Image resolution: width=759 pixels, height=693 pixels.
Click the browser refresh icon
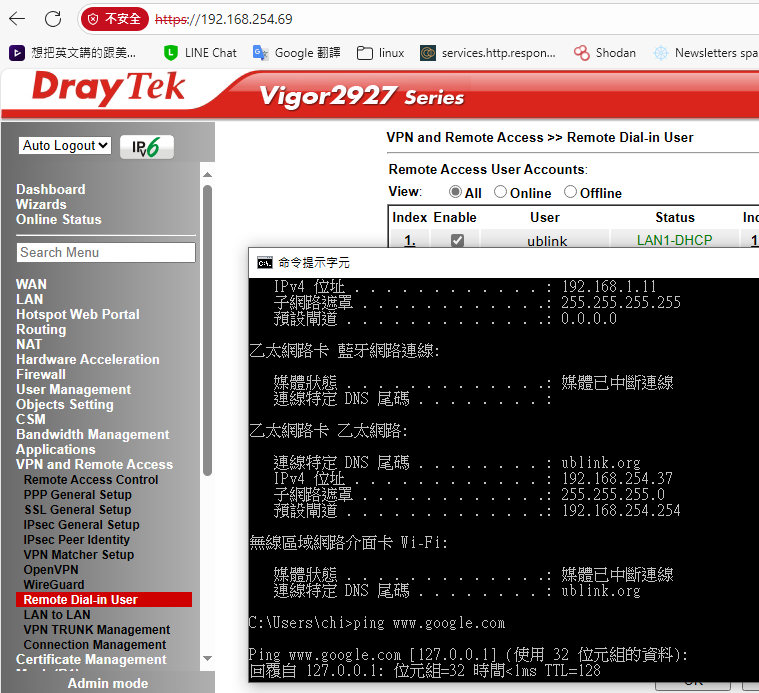pos(53,19)
